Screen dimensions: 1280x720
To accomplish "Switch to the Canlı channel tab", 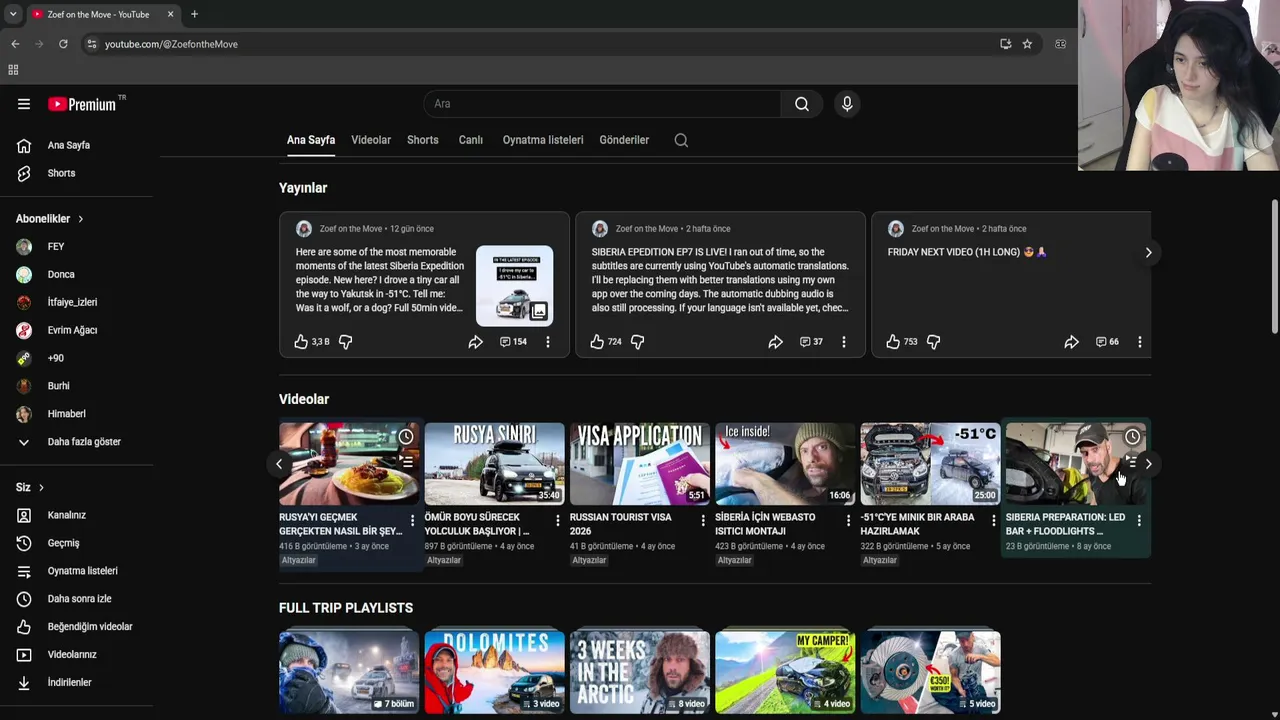I will (471, 140).
